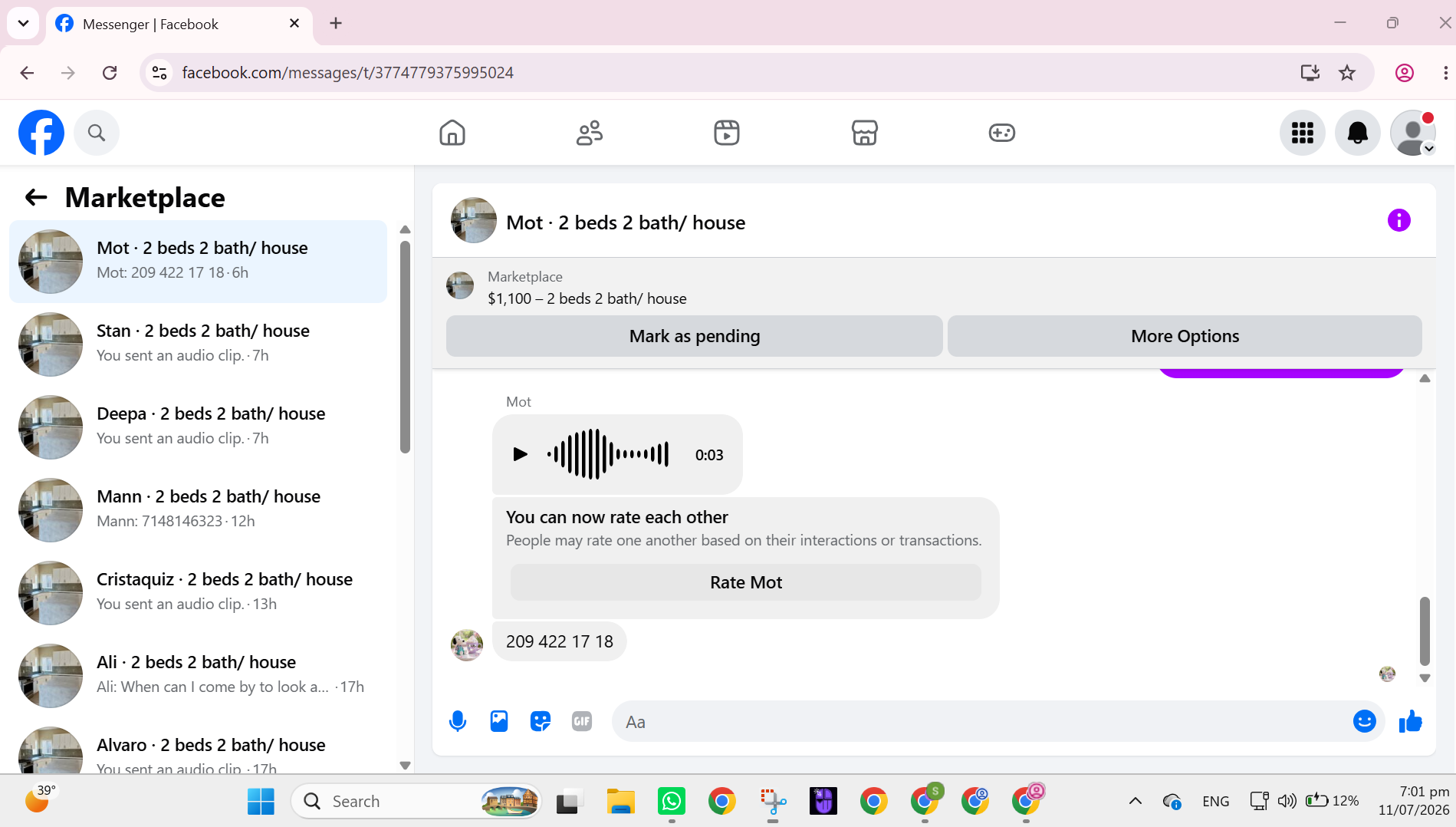Image resolution: width=1456 pixels, height=827 pixels.
Task: Open the Mann conversation
Action: point(199,510)
